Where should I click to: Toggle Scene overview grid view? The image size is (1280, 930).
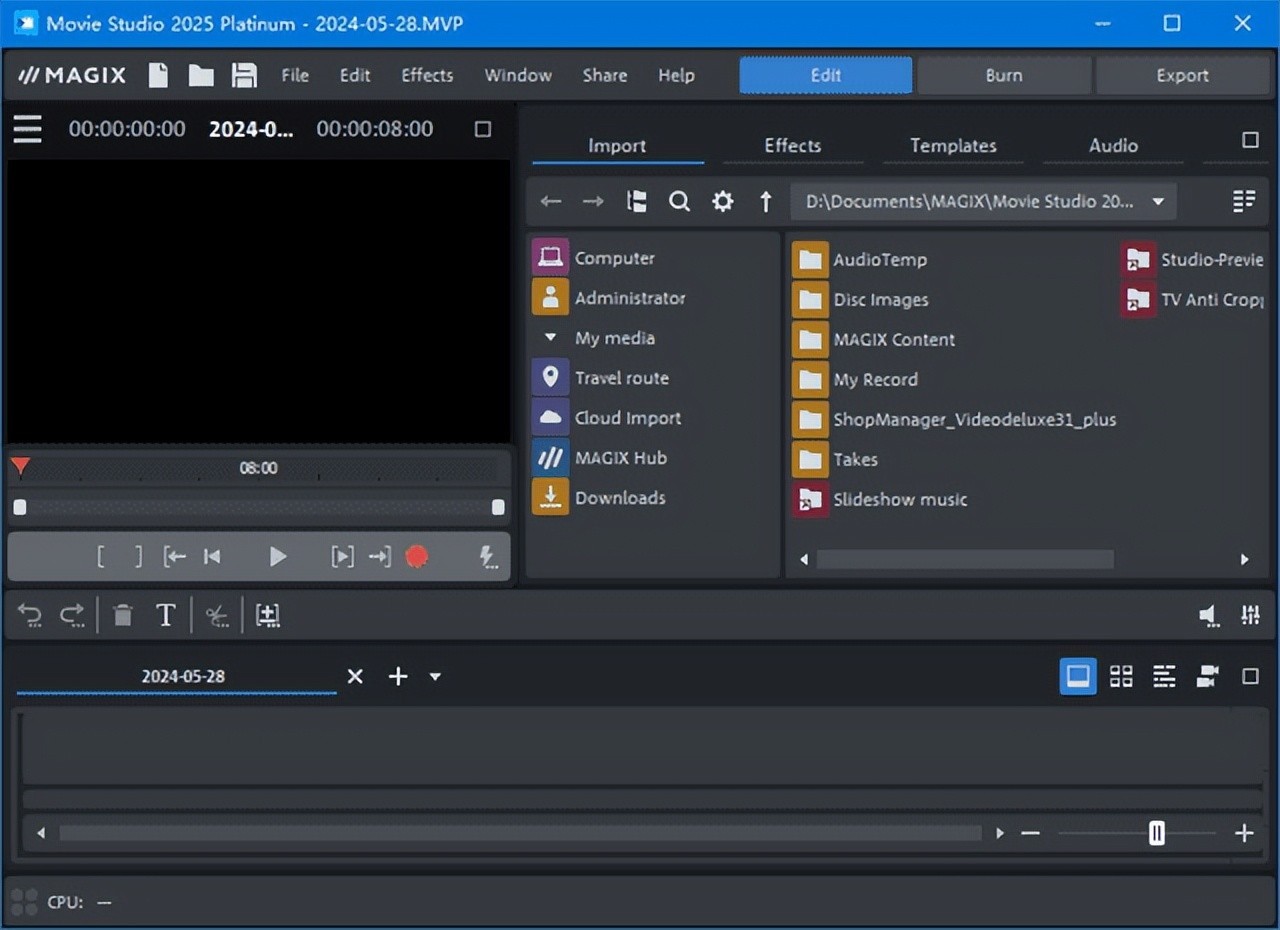coord(1121,677)
